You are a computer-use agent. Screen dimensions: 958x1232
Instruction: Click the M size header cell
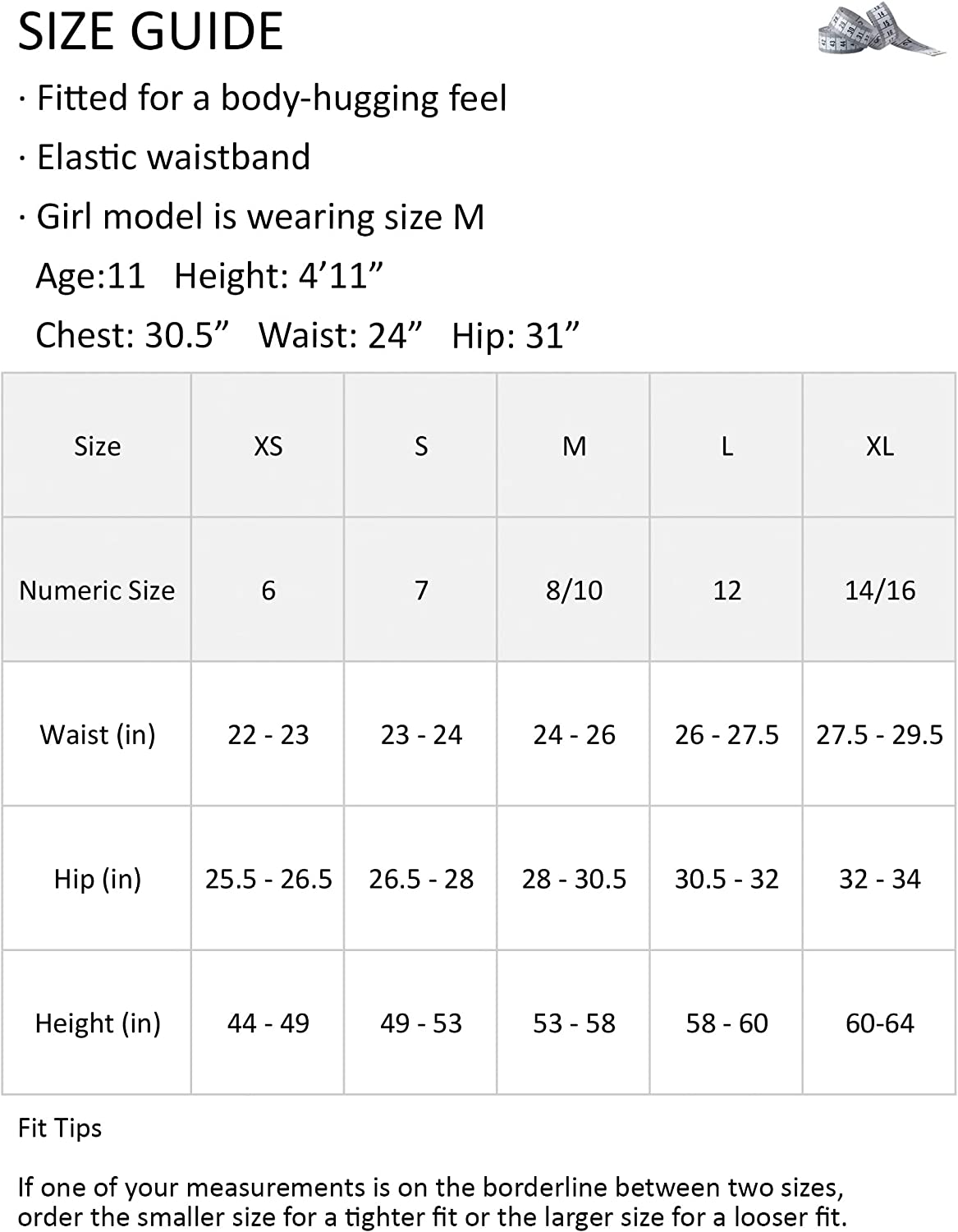[x=574, y=446]
